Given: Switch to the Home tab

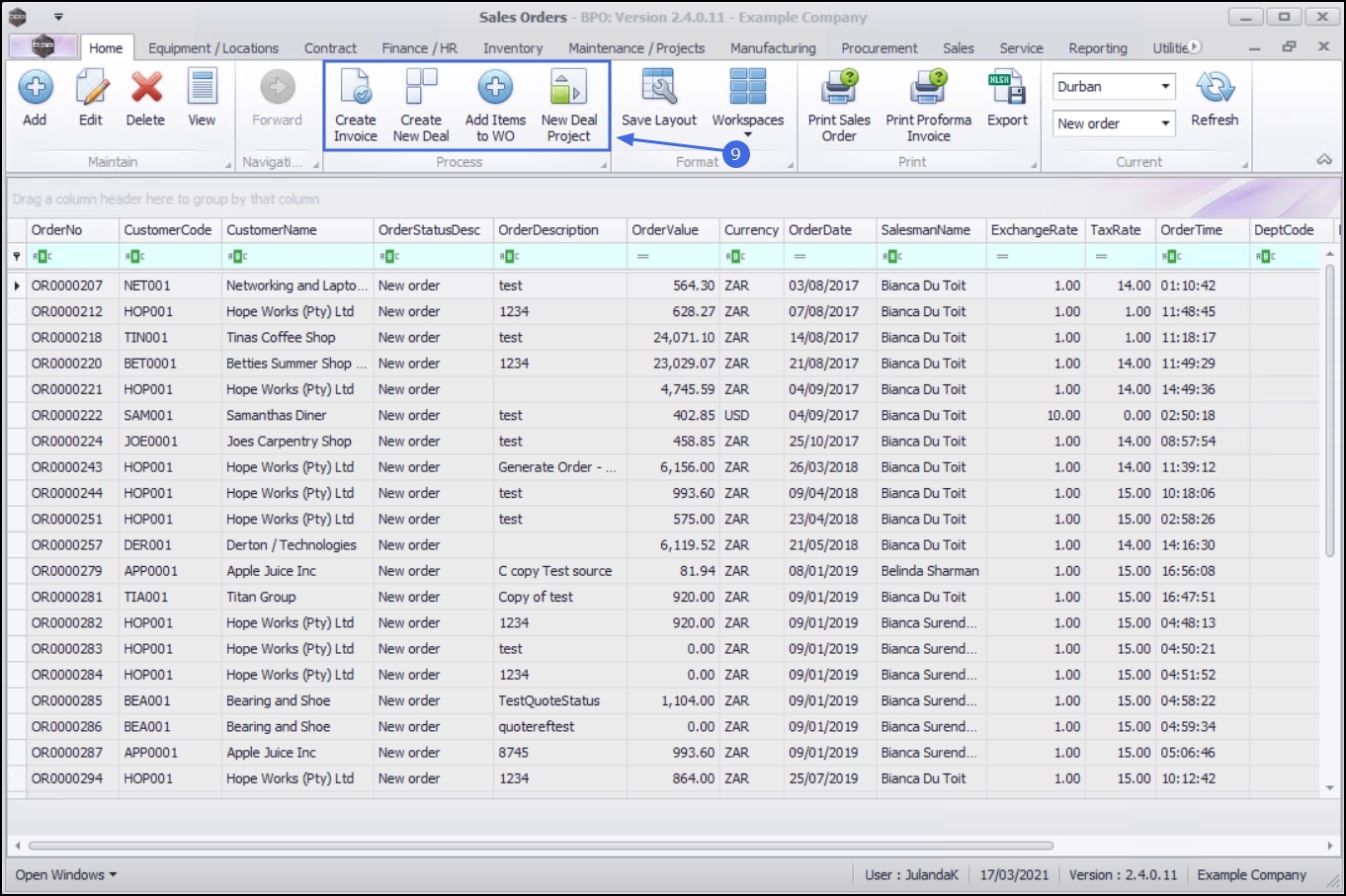Looking at the screenshot, I should pos(106,48).
